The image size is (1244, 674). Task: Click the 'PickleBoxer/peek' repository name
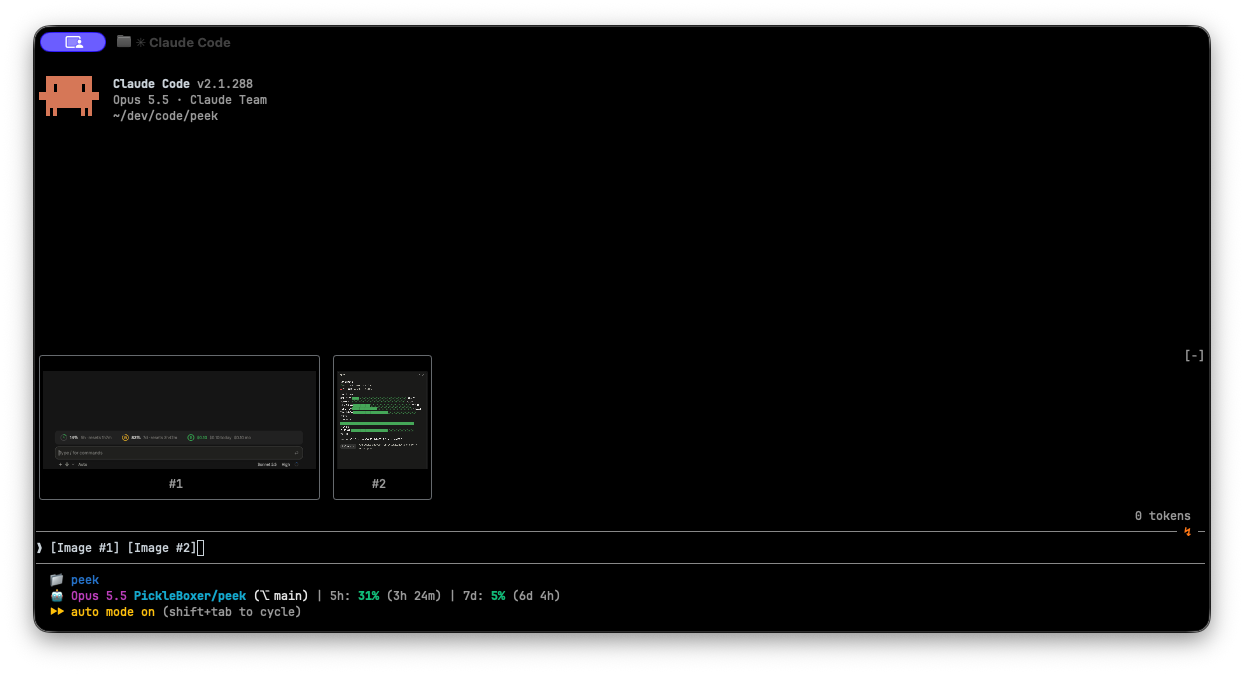[x=190, y=596]
